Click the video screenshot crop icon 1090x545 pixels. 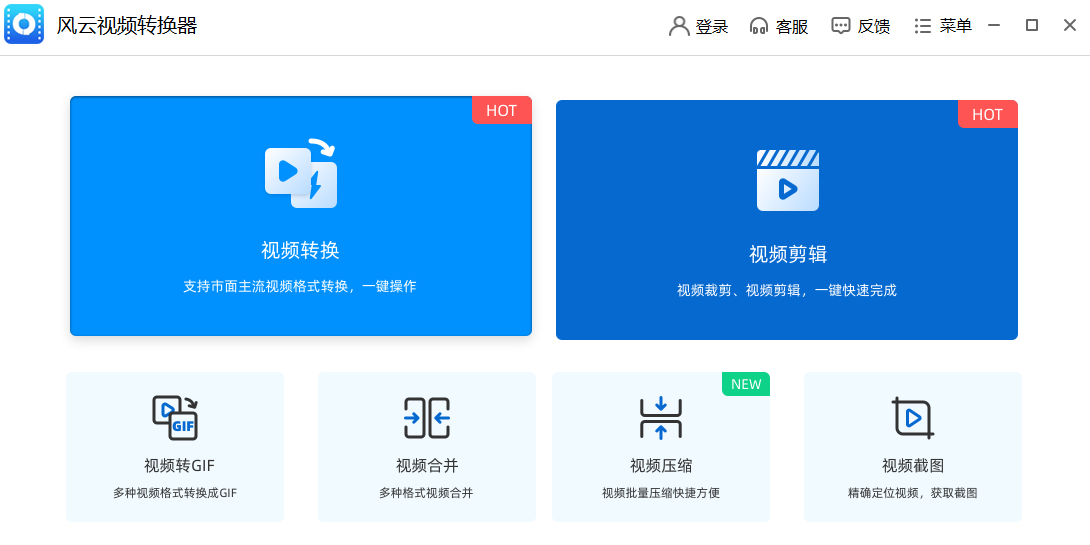pyautogui.click(x=912, y=418)
